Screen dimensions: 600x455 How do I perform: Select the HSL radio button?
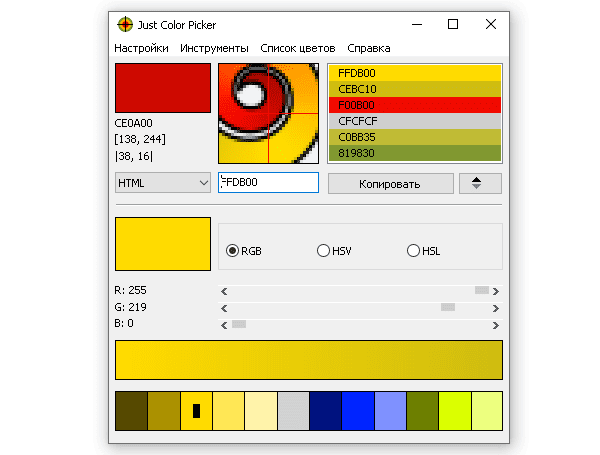click(x=413, y=251)
